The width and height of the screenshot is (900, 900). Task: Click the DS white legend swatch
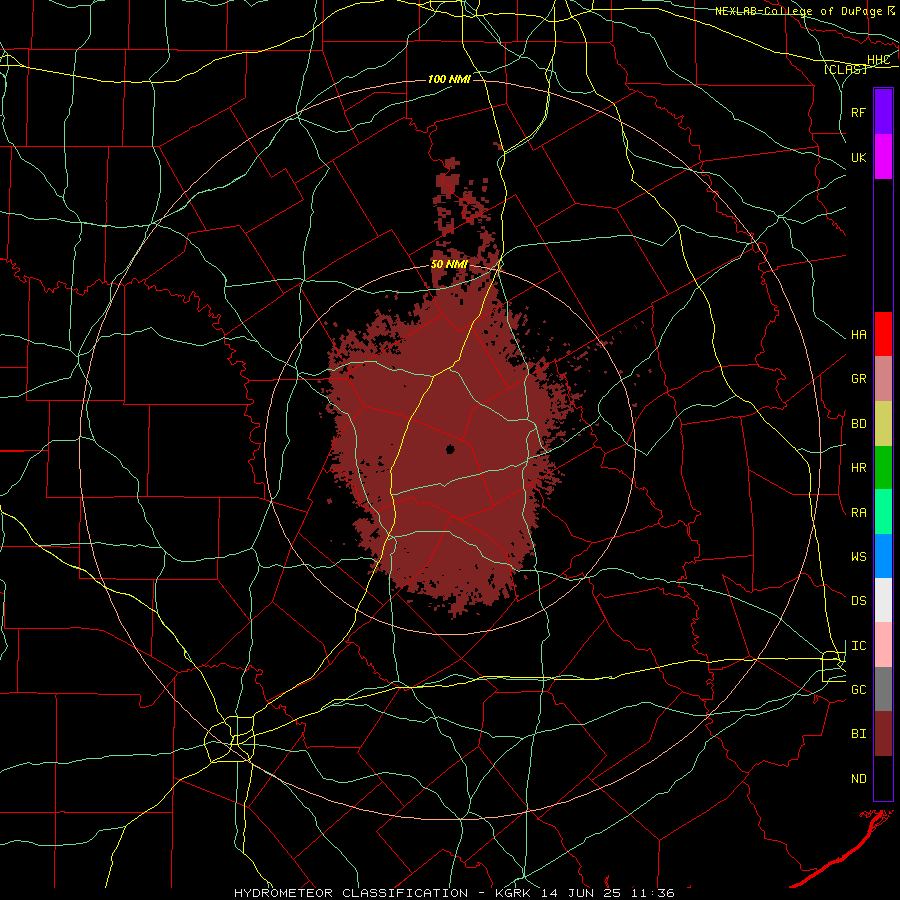click(x=883, y=600)
